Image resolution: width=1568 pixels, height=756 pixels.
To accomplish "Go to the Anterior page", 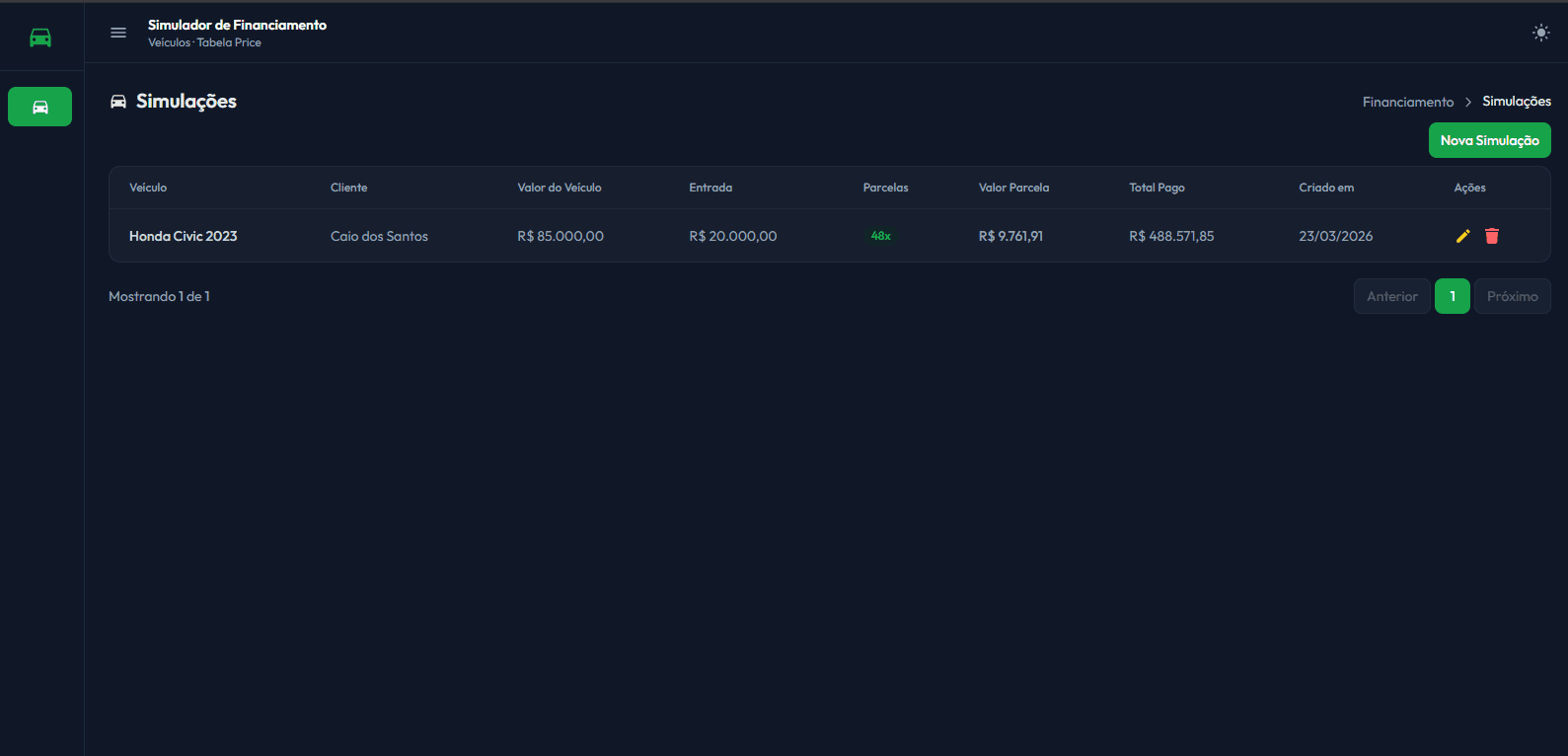I will [x=1391, y=296].
